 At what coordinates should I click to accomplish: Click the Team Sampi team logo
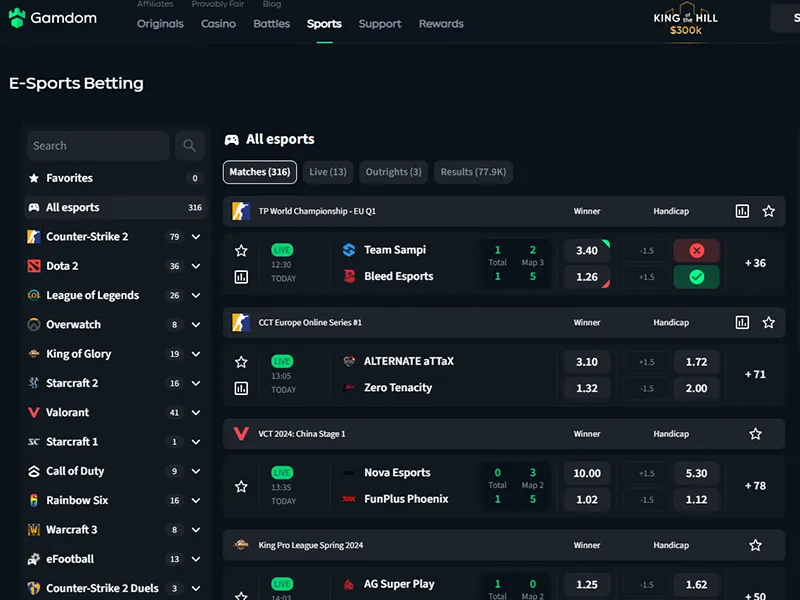[x=349, y=250]
